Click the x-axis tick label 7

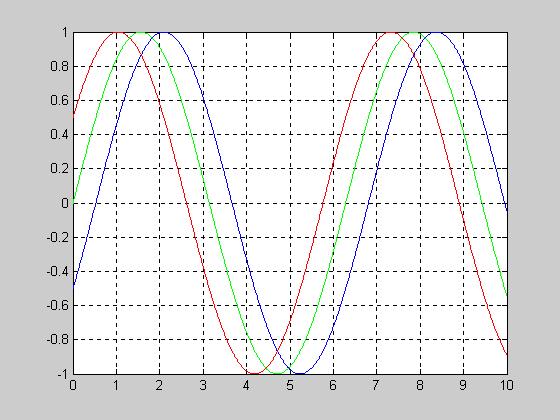tap(376, 385)
